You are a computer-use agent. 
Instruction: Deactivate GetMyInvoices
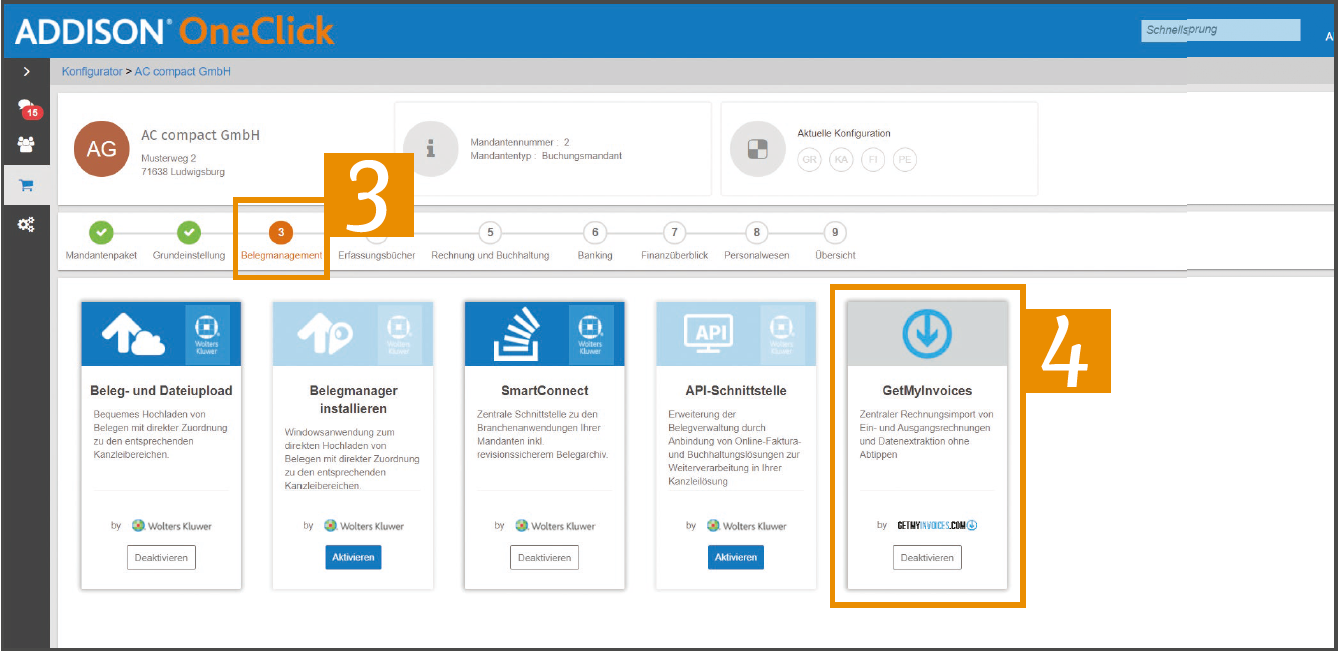point(927,557)
